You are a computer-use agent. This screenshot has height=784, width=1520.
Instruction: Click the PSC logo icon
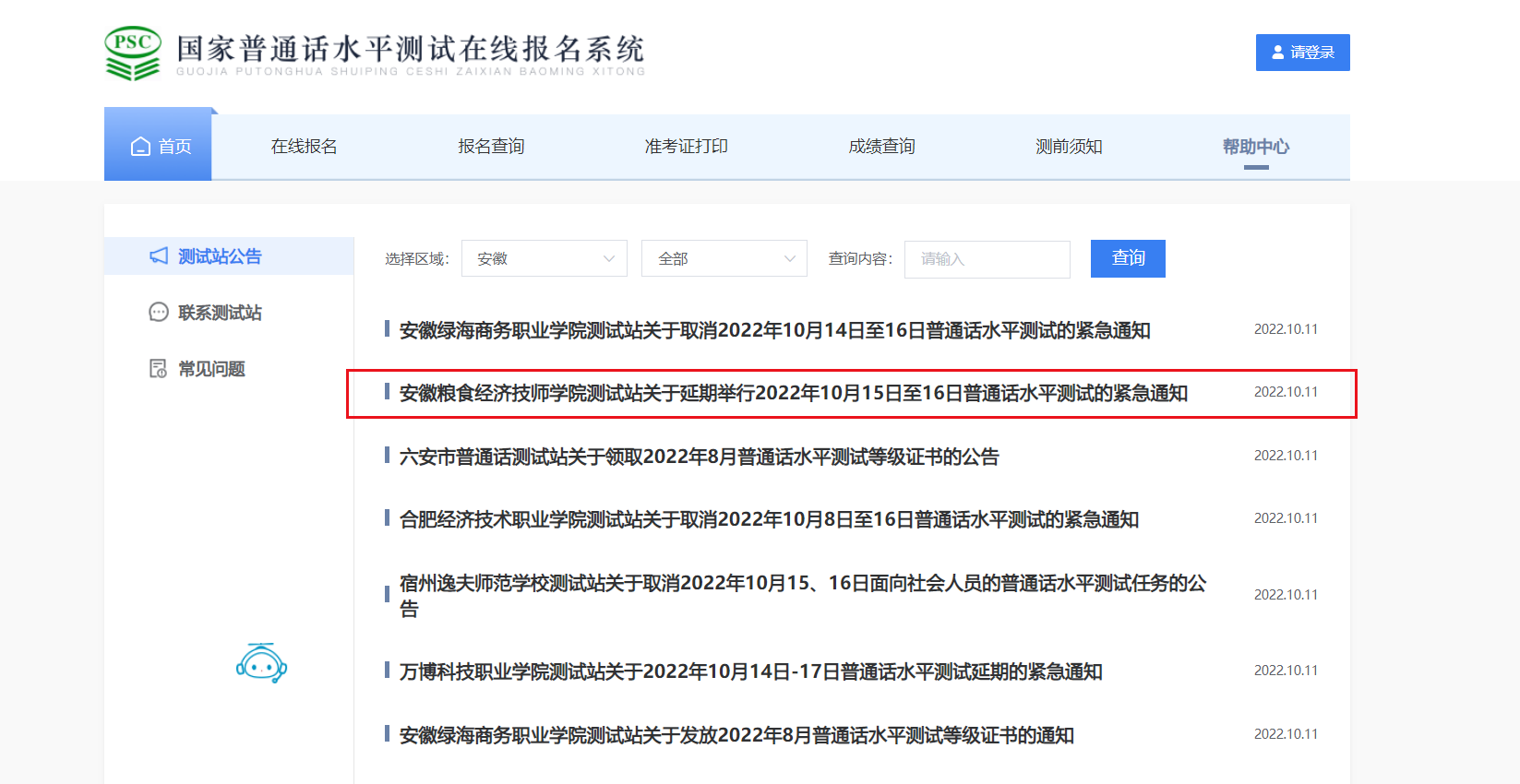pos(133,53)
